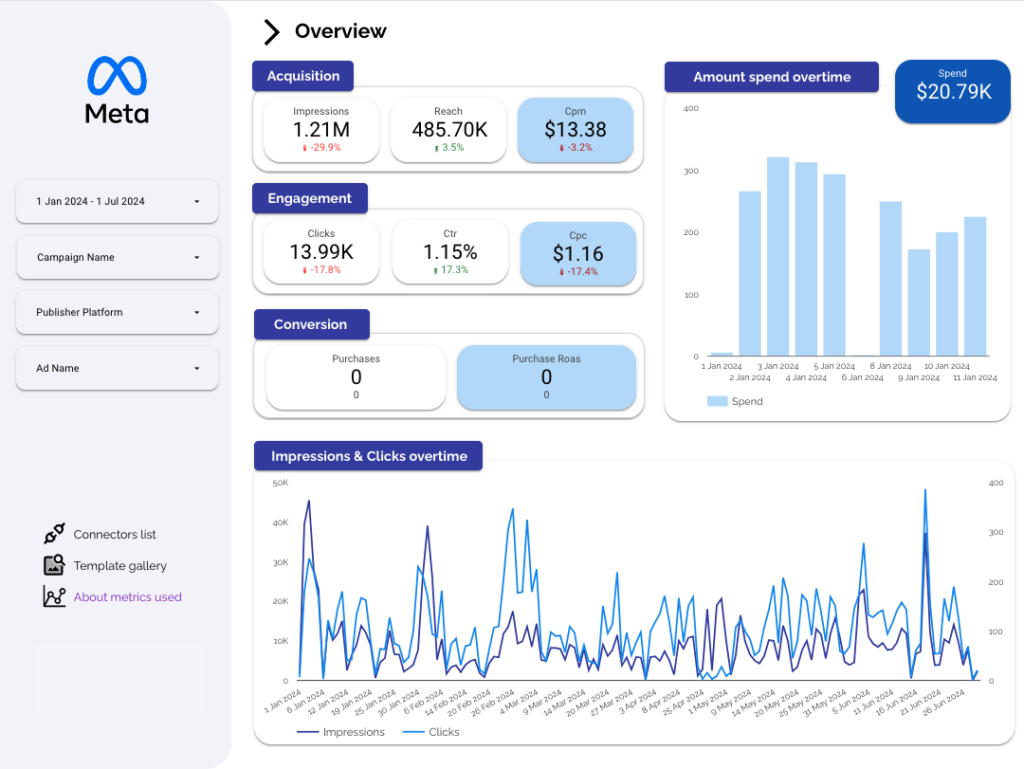Open the Template gallery link
Image resolution: width=1024 pixels, height=769 pixels.
(120, 565)
